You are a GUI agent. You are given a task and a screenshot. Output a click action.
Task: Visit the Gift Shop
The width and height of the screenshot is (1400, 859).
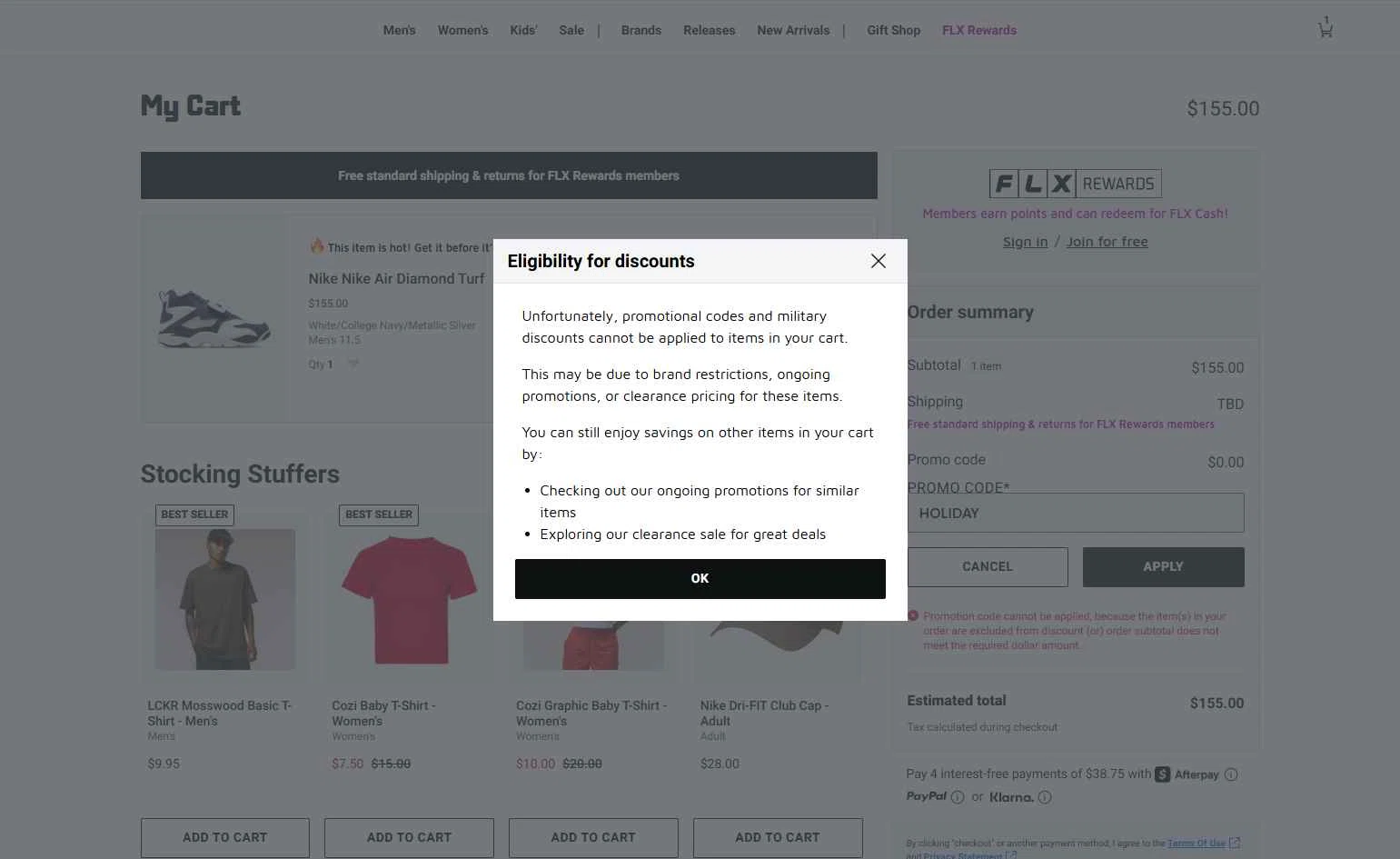click(x=893, y=30)
